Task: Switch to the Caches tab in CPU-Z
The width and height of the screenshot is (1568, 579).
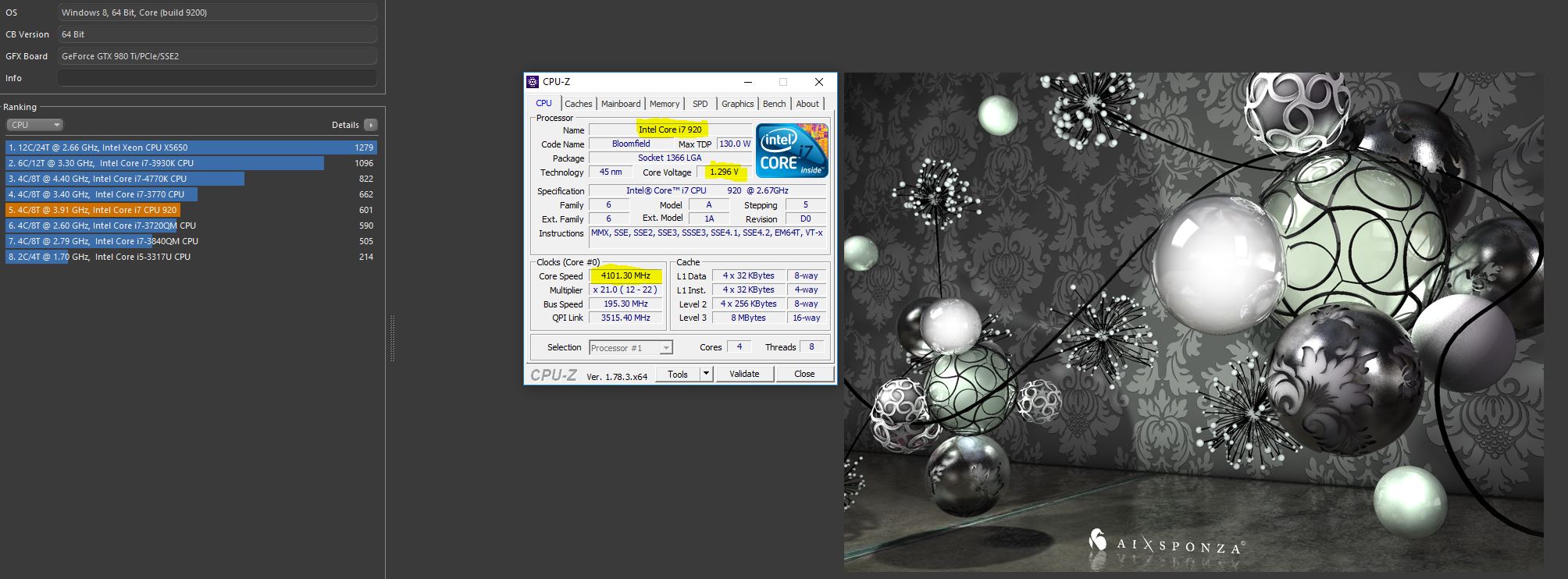Action: coord(579,104)
